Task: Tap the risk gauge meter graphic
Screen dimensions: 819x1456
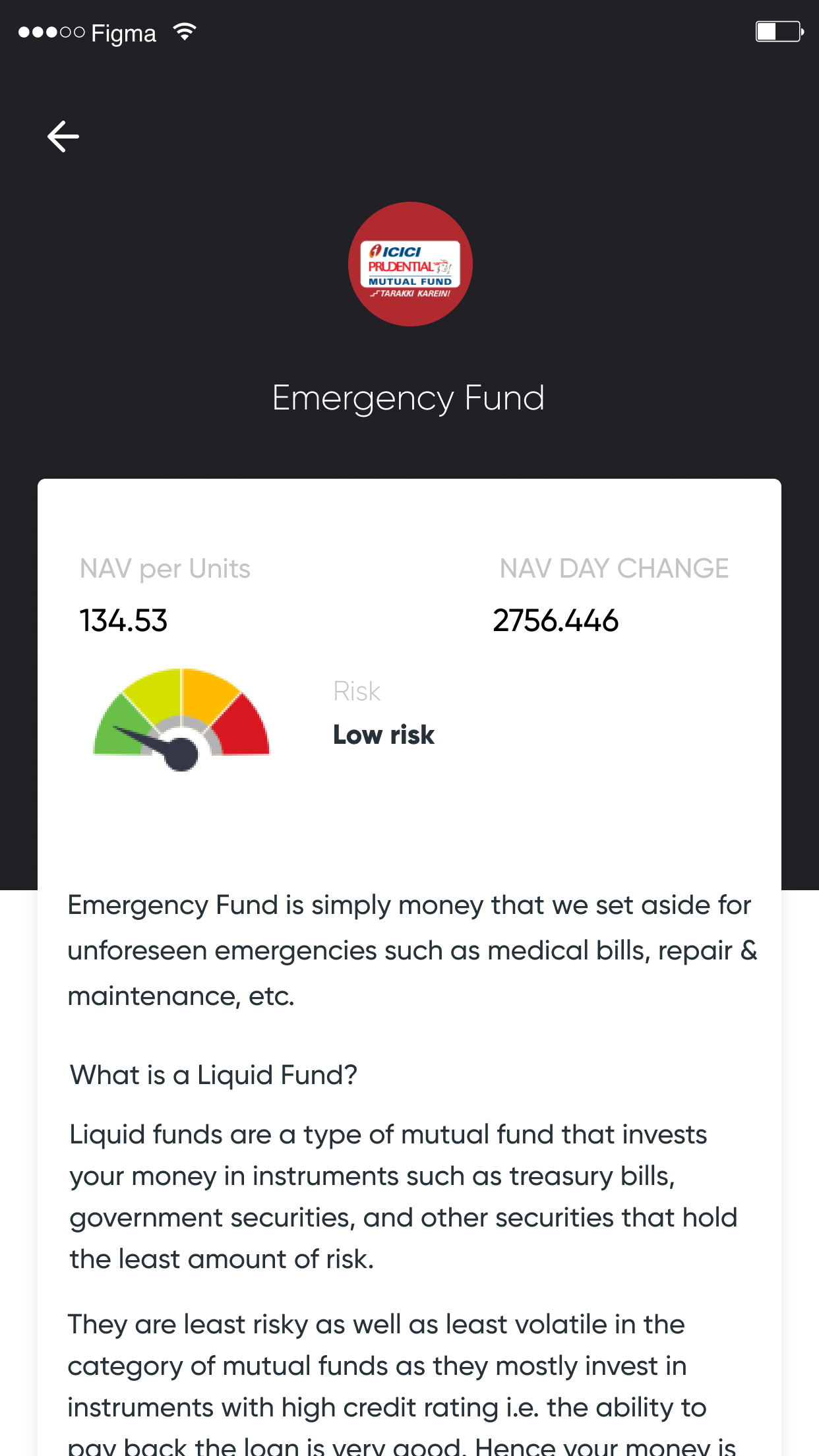Action: (181, 719)
